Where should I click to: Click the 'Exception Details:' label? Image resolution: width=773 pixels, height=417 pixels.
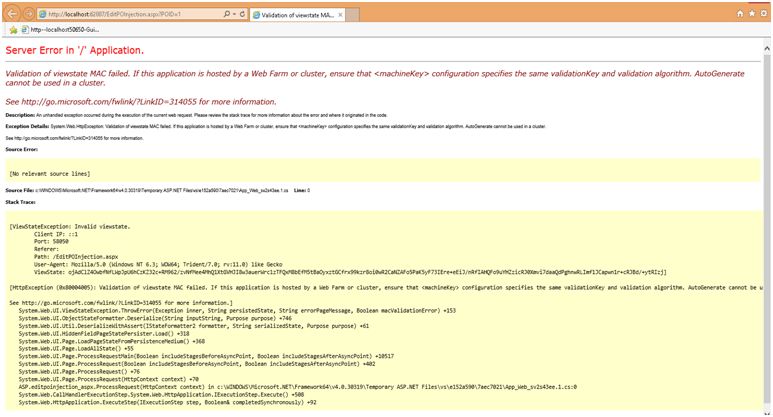click(x=28, y=126)
